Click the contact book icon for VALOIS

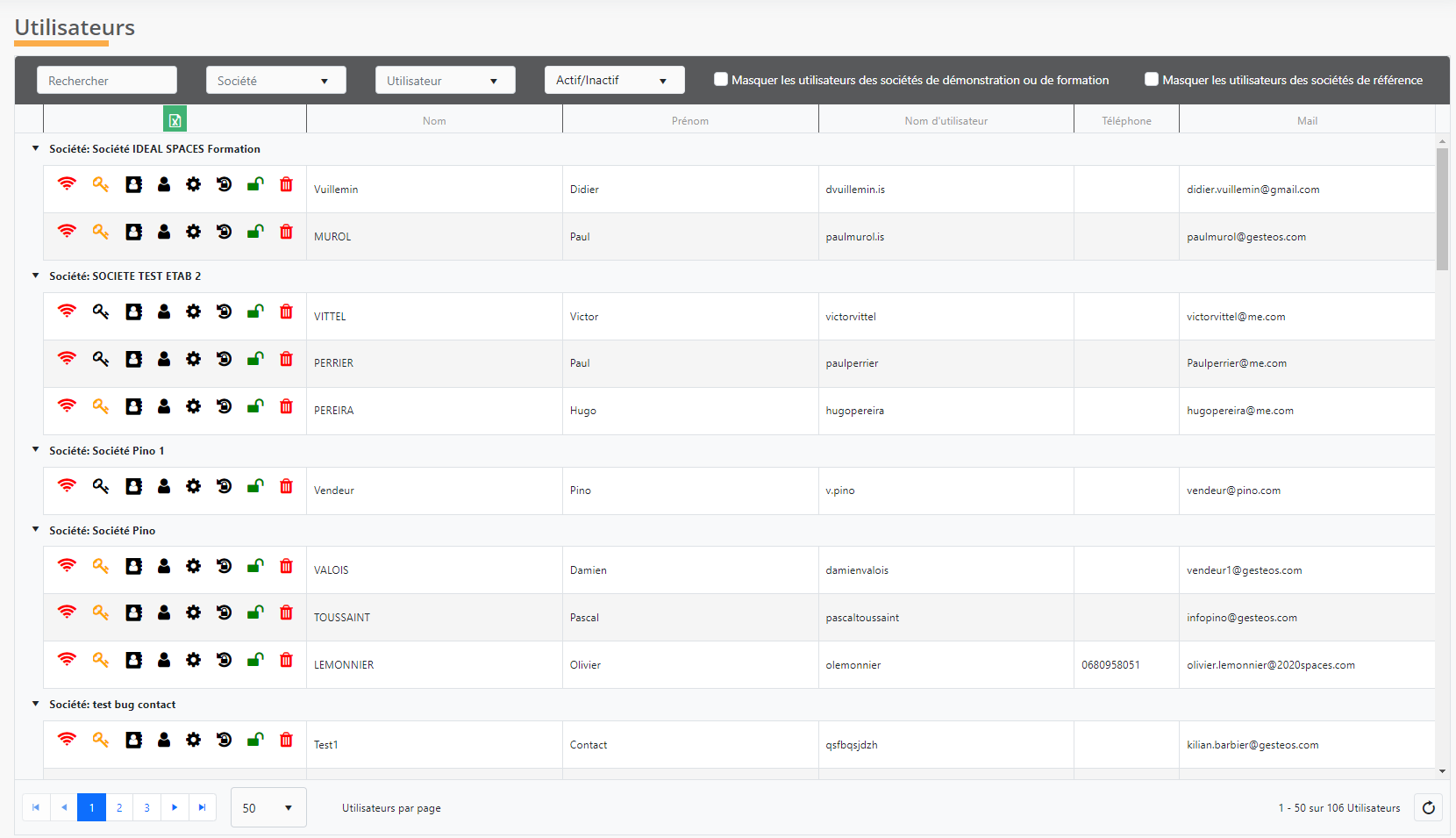click(133, 566)
